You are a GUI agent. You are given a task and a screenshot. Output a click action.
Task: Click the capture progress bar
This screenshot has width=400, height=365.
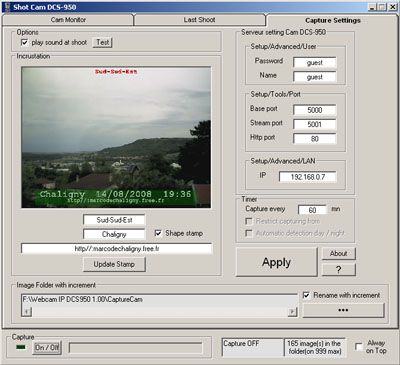(136, 348)
